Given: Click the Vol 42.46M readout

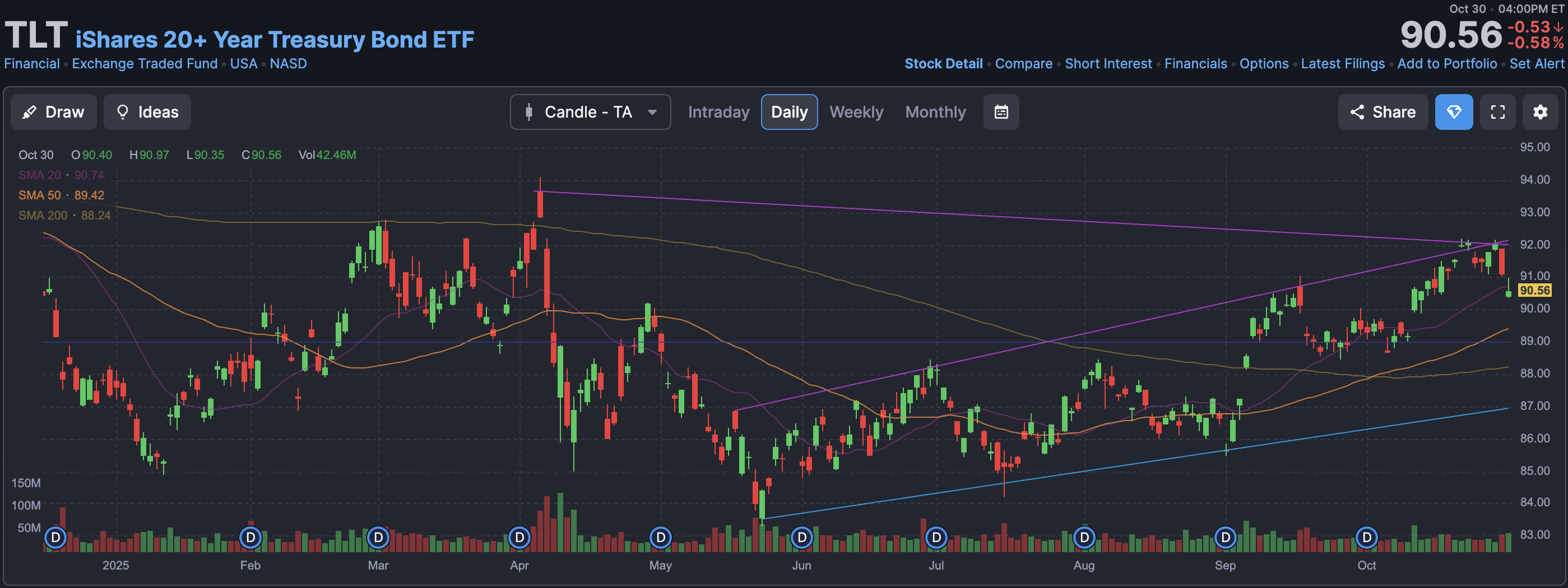Looking at the screenshot, I should [x=327, y=155].
